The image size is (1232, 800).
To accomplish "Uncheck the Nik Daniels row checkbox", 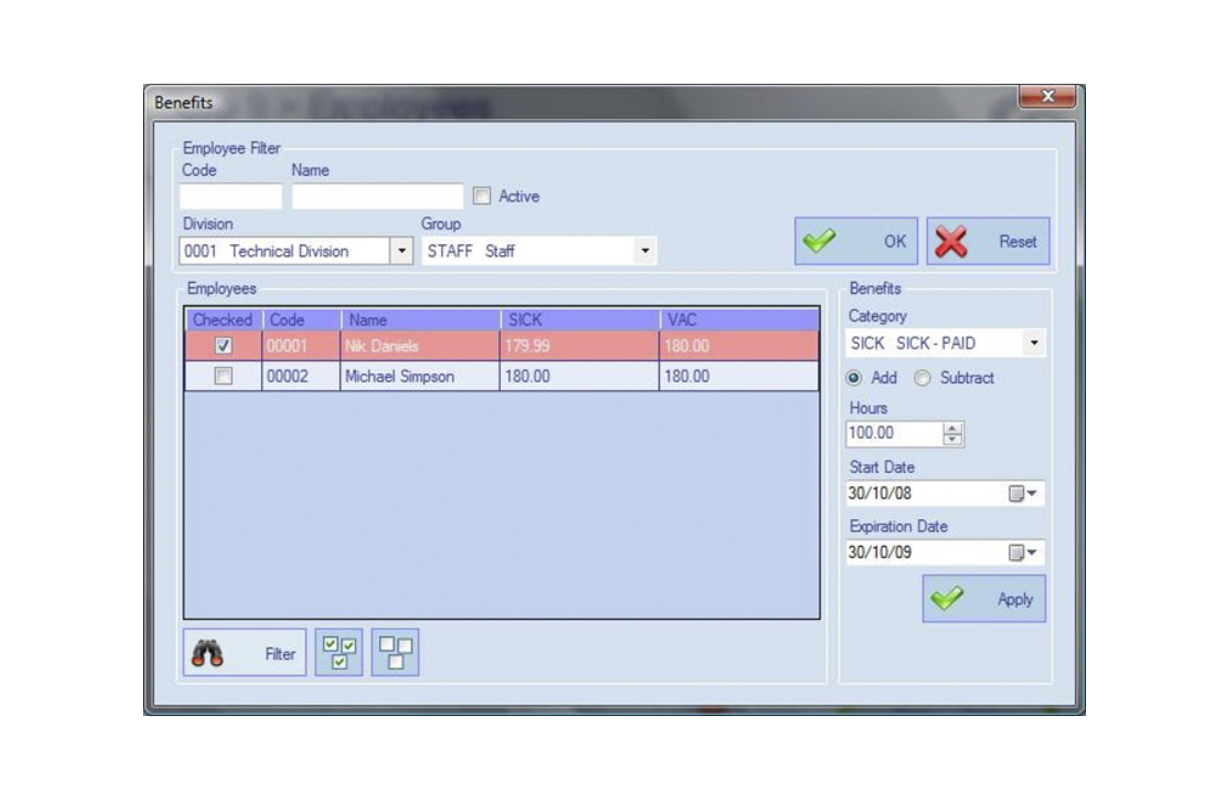I will pos(224,347).
